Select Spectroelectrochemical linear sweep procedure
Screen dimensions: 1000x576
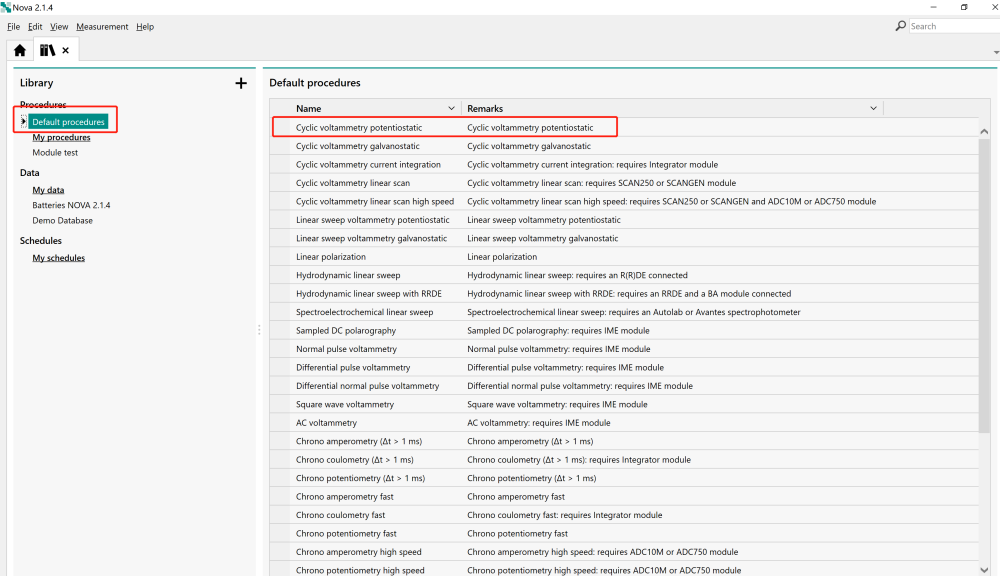click(364, 313)
